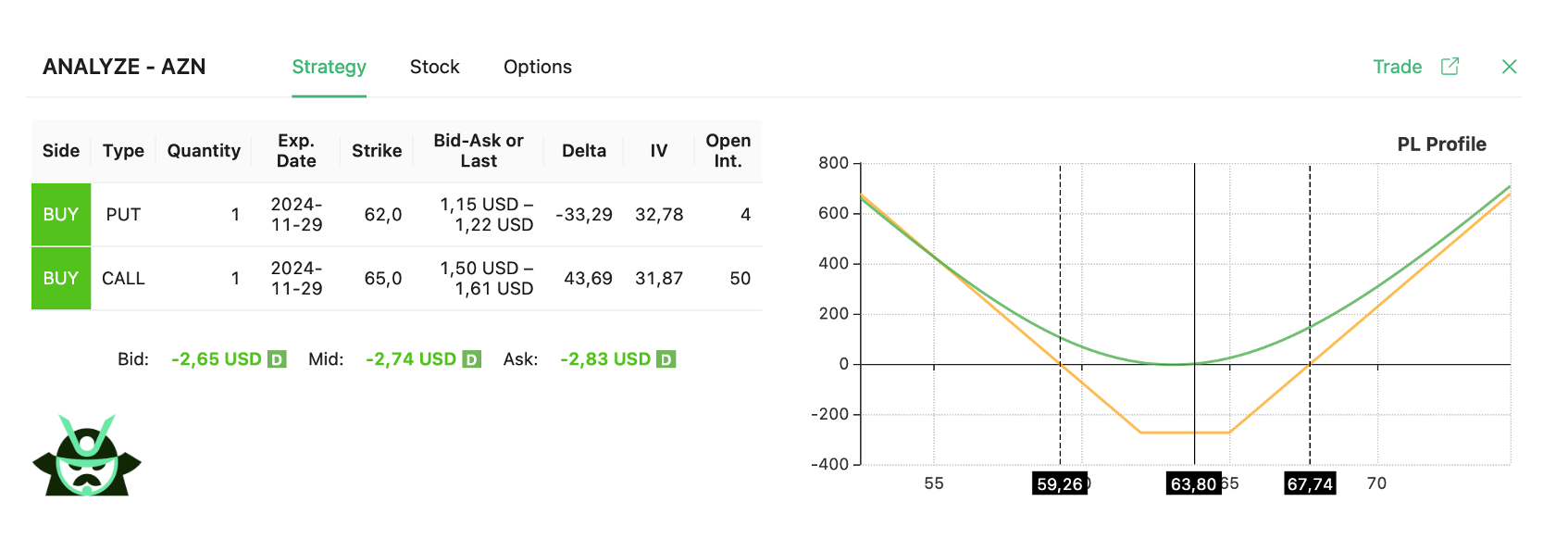Toggle the BUY side on CALL row
This screenshot has width=1568, height=552.
61,279
